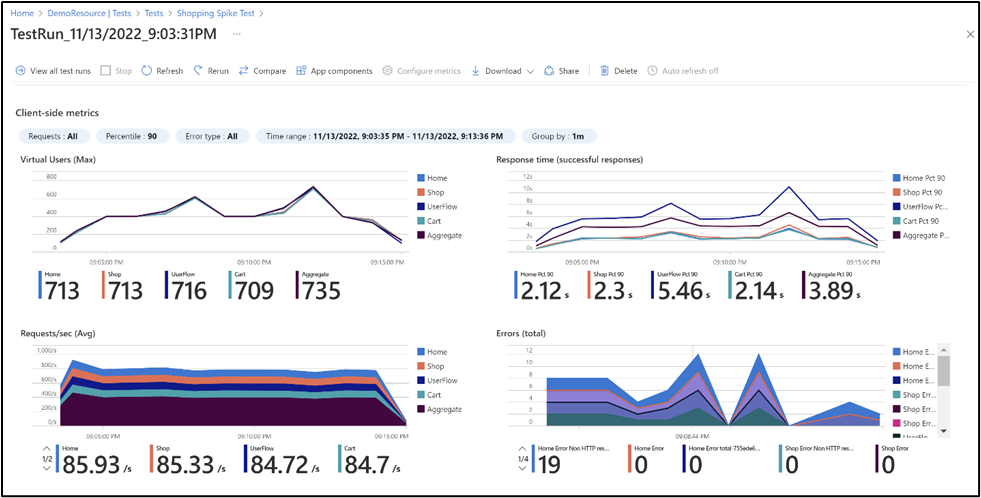Open the ellipsis menu next to test run title

point(236,34)
